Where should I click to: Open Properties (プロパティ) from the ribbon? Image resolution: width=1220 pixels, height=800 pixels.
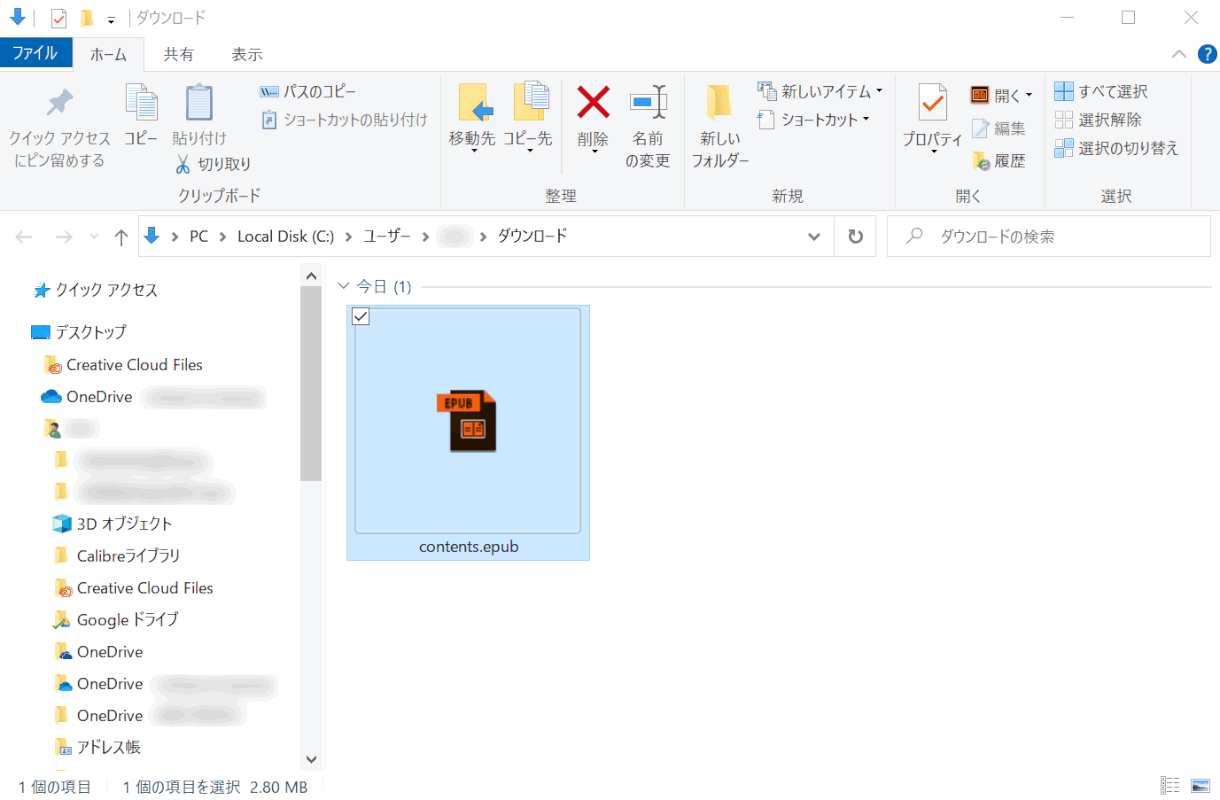(932, 103)
